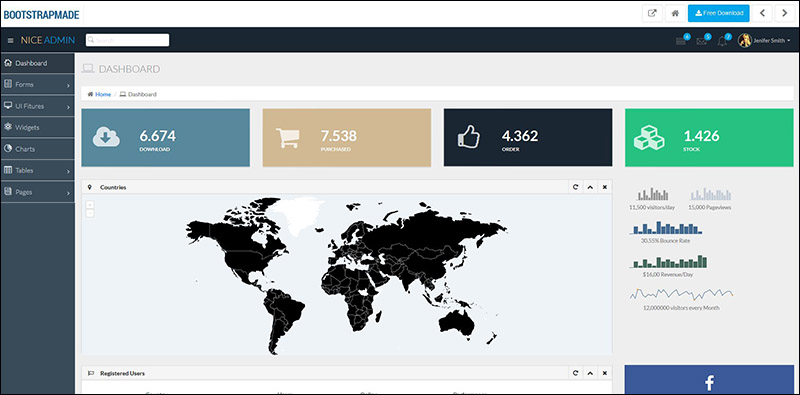
Task: Click the Pageviews bar sparkline
Action: tap(711, 194)
